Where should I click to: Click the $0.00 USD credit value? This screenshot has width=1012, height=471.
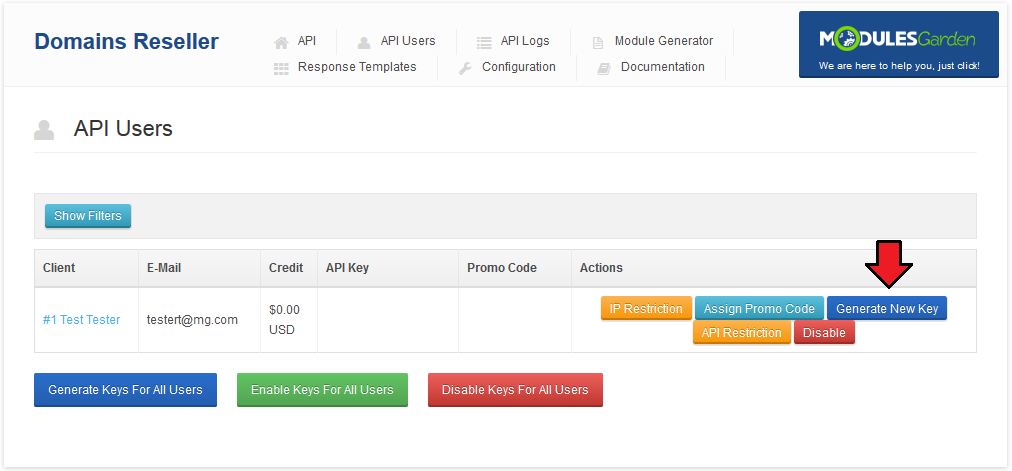285,320
